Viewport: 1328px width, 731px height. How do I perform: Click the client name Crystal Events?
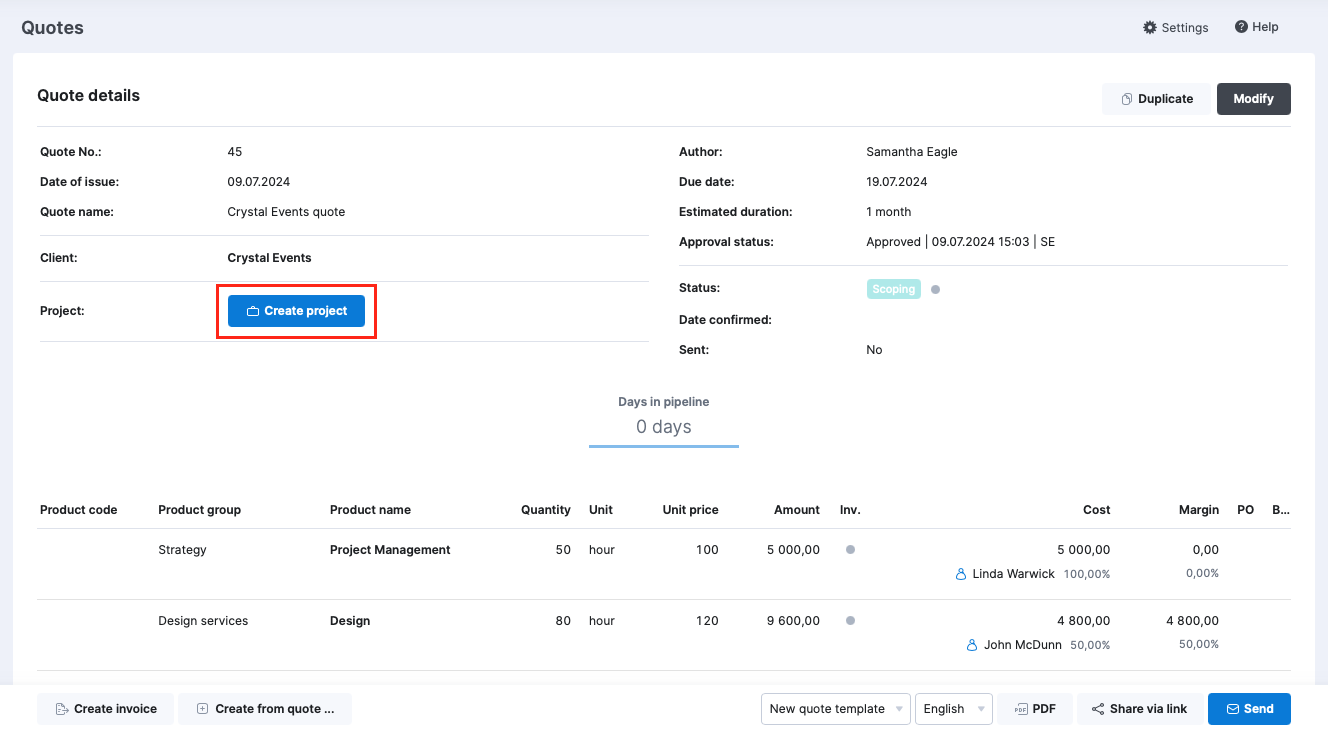click(269, 258)
